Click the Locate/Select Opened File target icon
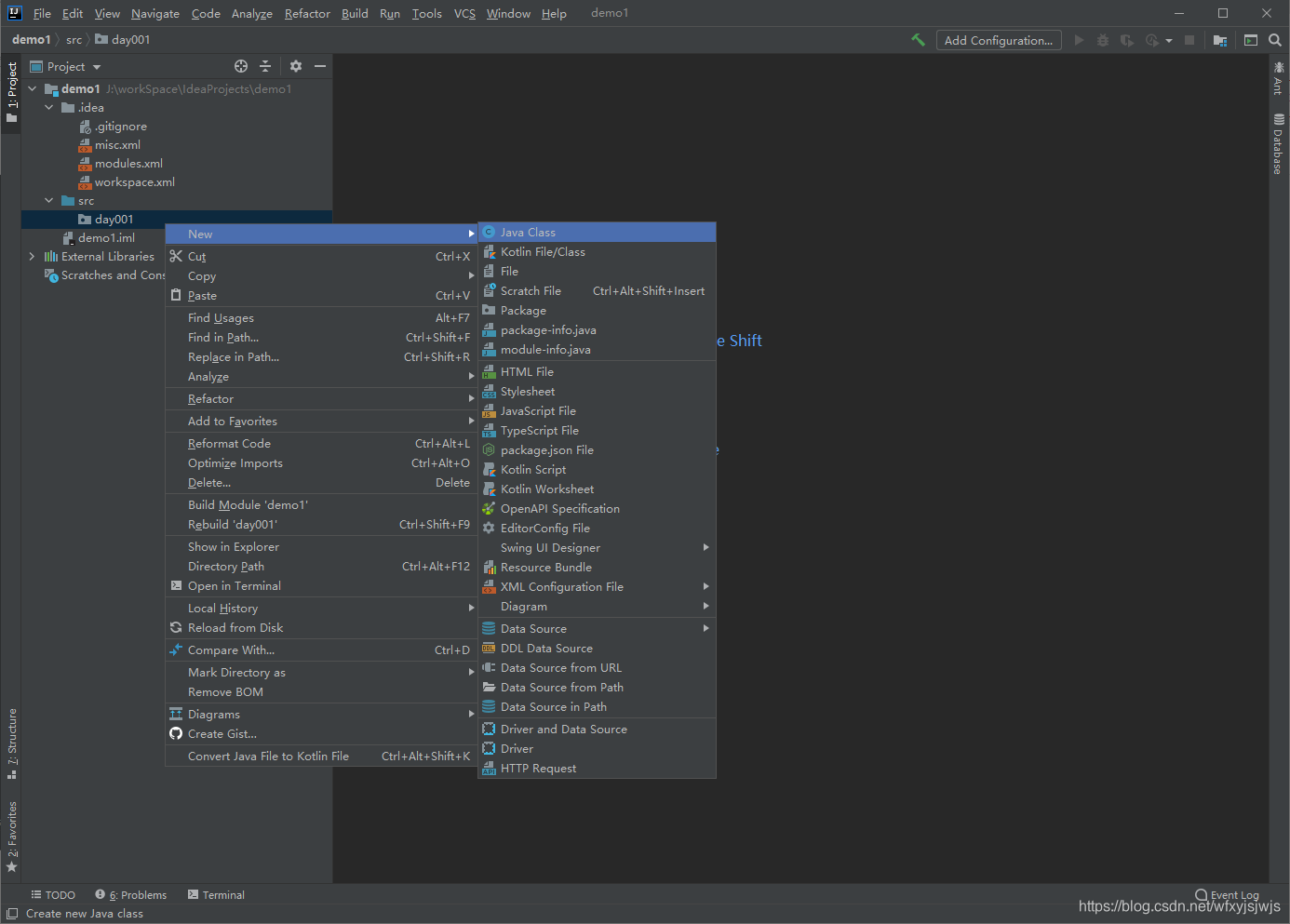The width and height of the screenshot is (1290, 924). point(241,66)
